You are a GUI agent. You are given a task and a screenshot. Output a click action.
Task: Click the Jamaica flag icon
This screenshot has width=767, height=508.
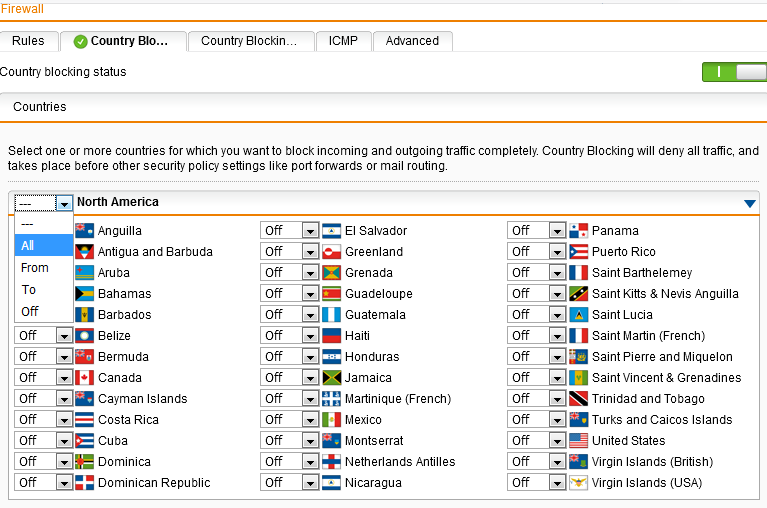click(x=332, y=378)
